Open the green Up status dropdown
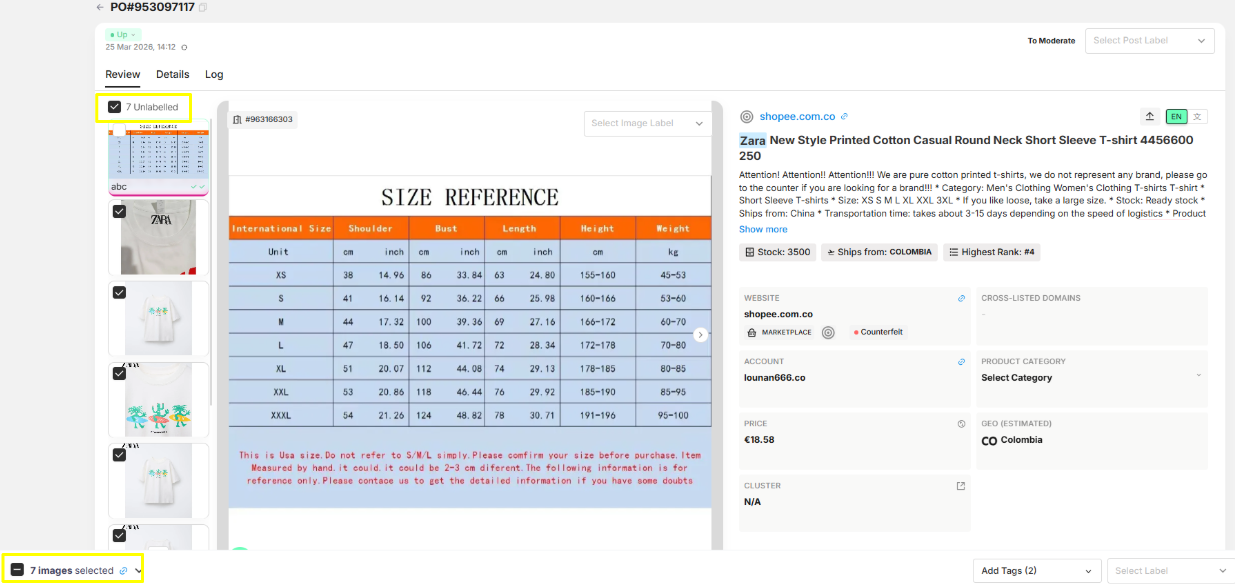The image size is (1235, 584). [x=122, y=35]
